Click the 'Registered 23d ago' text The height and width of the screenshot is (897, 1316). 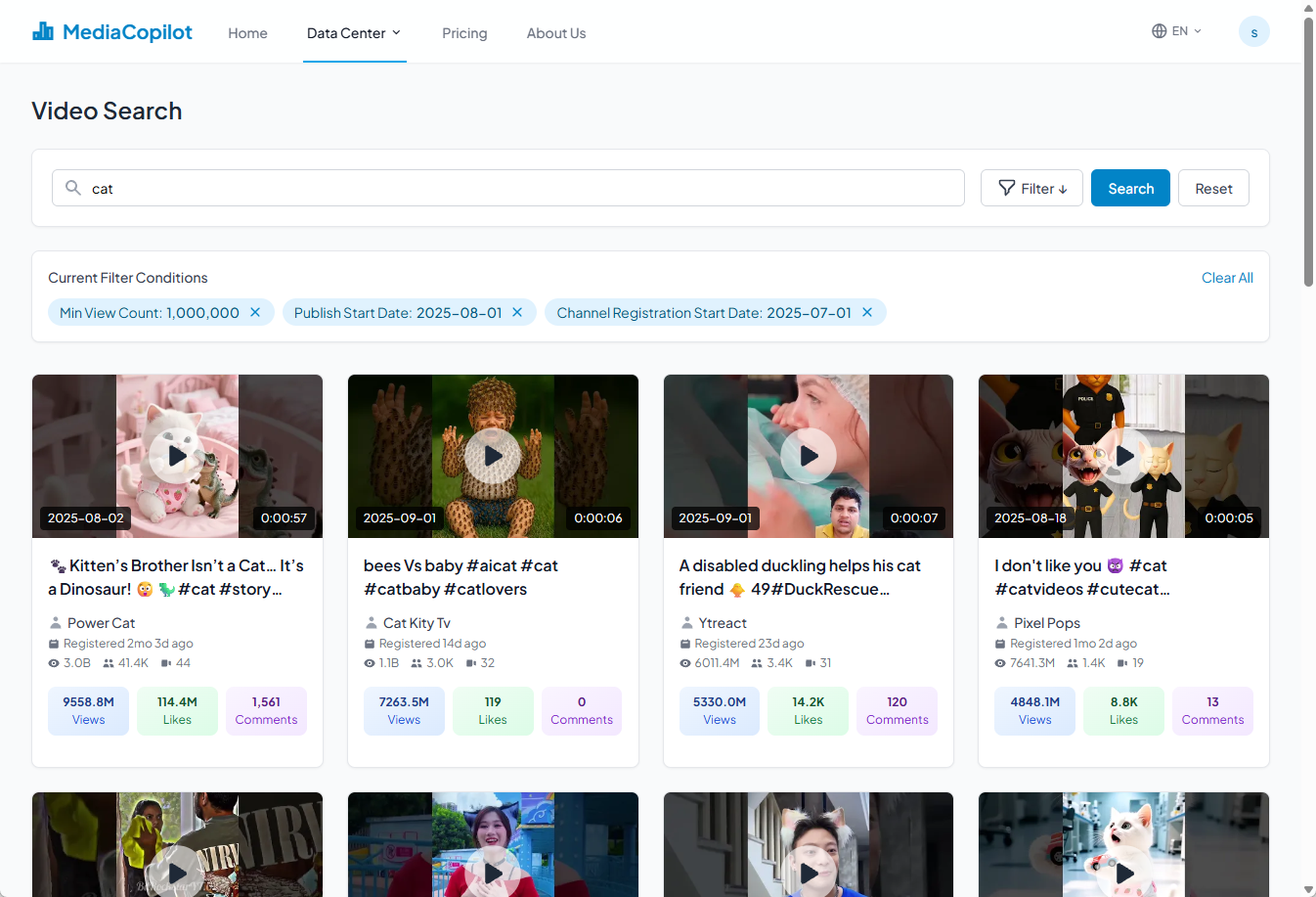pyautogui.click(x=749, y=644)
